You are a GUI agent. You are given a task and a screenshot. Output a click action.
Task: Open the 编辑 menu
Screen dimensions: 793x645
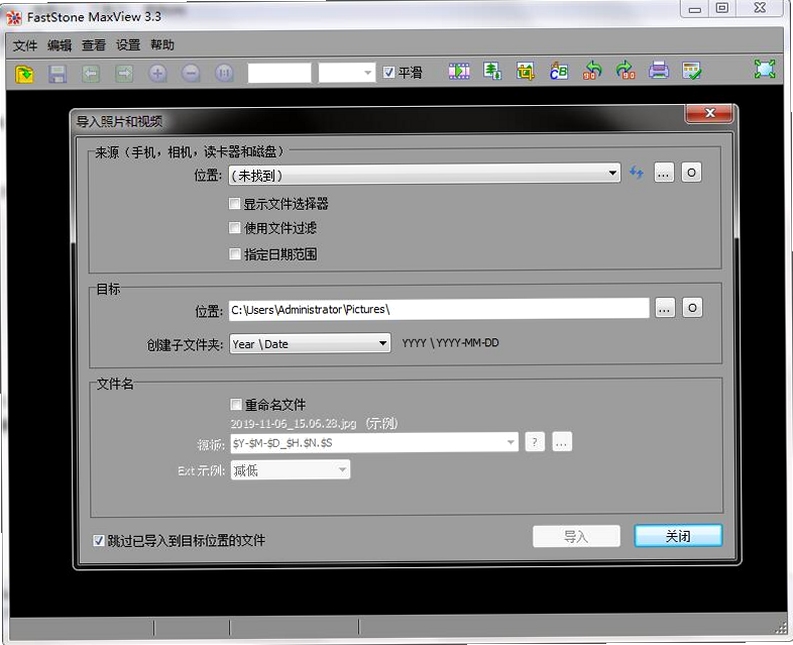point(59,46)
